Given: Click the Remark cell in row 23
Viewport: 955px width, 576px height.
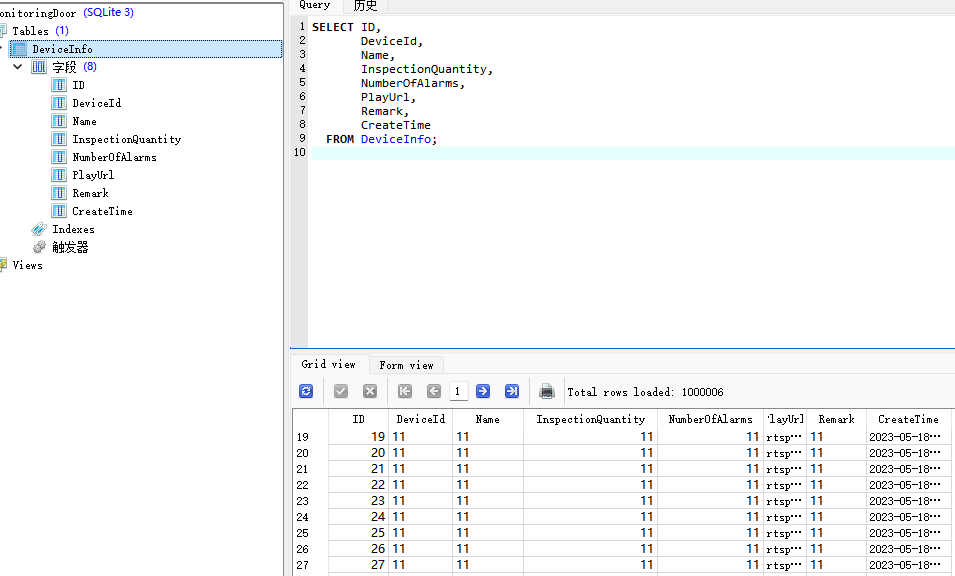Looking at the screenshot, I should (837, 500).
